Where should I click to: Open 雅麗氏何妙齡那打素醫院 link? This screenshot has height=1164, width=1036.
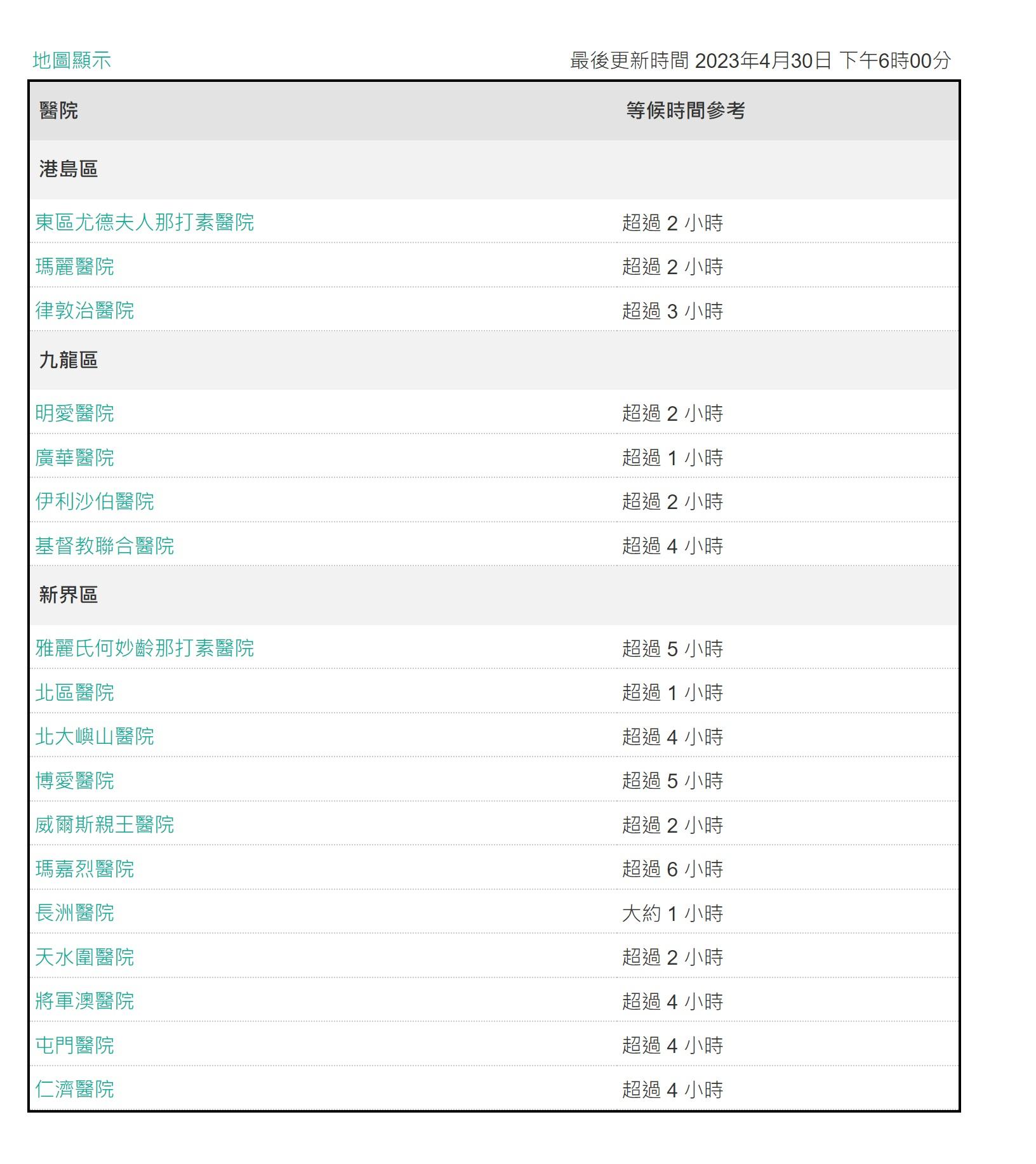146,649
